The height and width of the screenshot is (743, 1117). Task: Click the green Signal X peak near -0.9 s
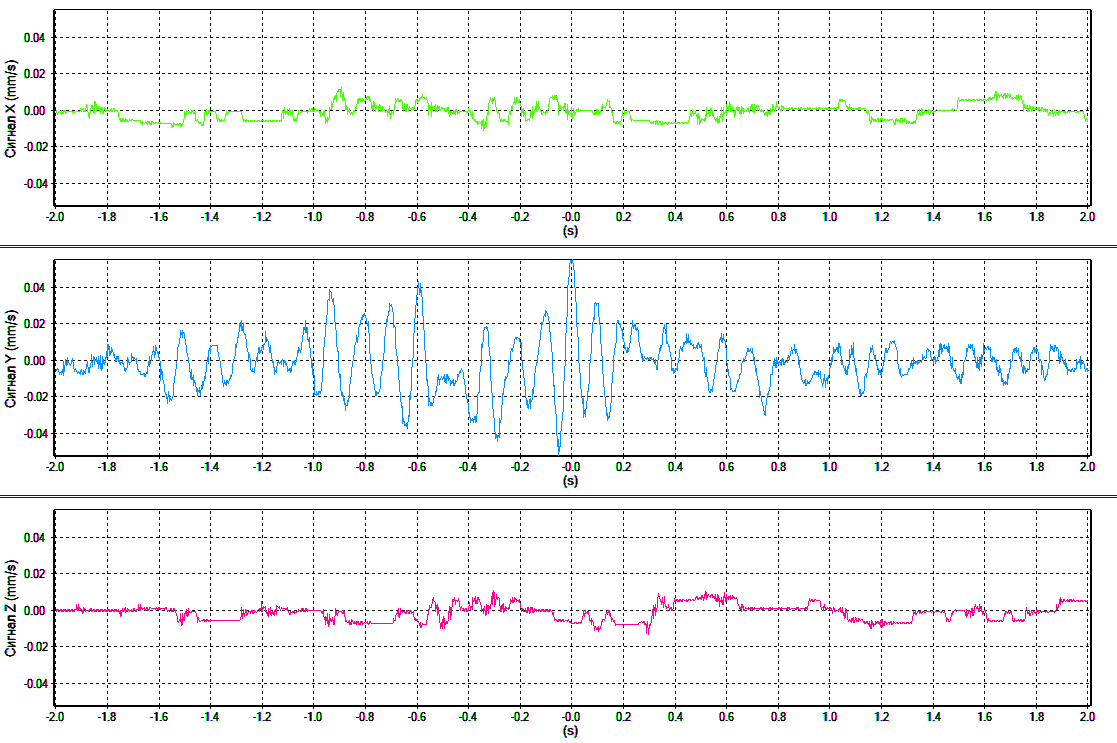(x=341, y=90)
